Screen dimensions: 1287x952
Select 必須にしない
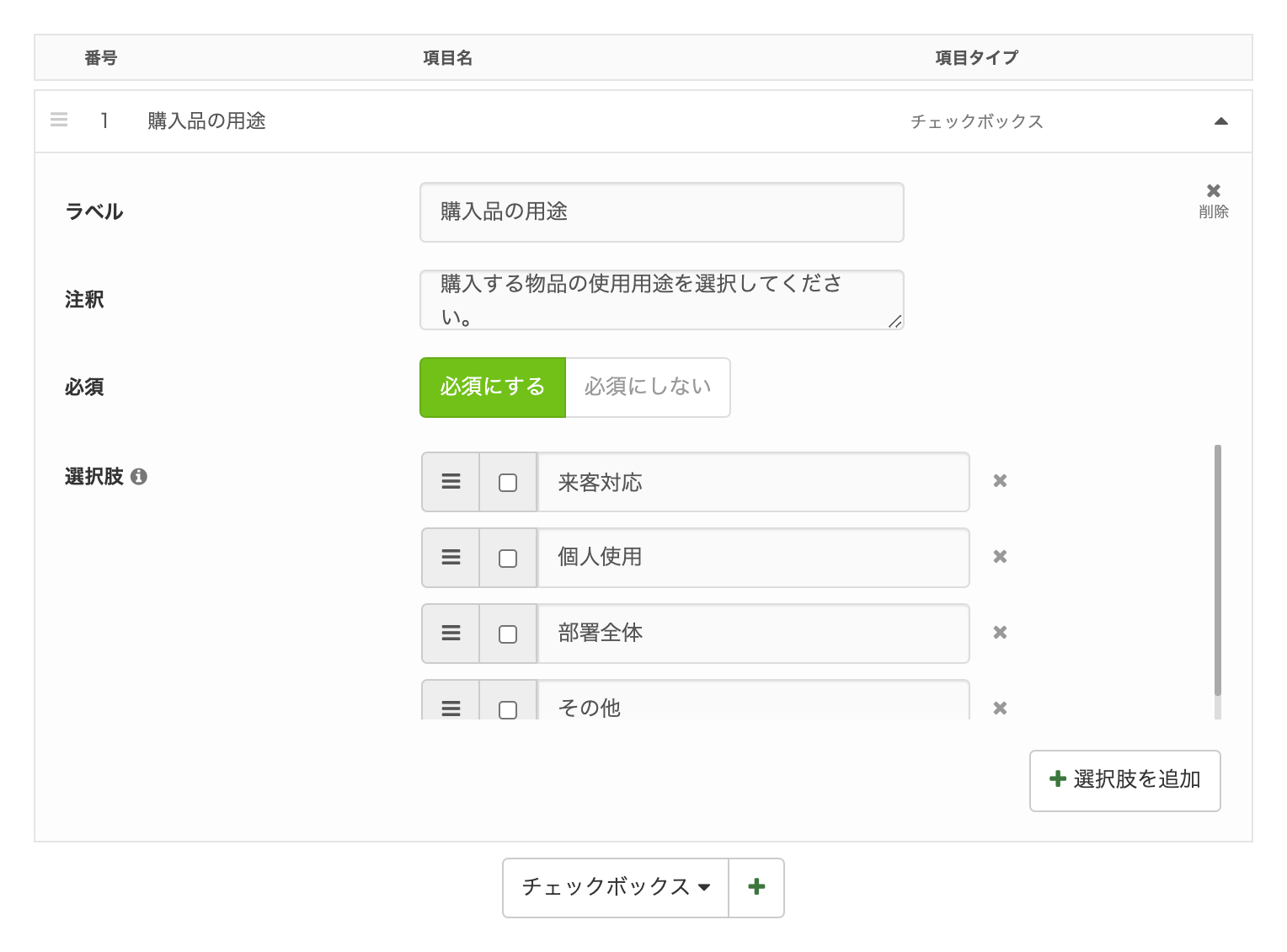pyautogui.click(x=648, y=388)
